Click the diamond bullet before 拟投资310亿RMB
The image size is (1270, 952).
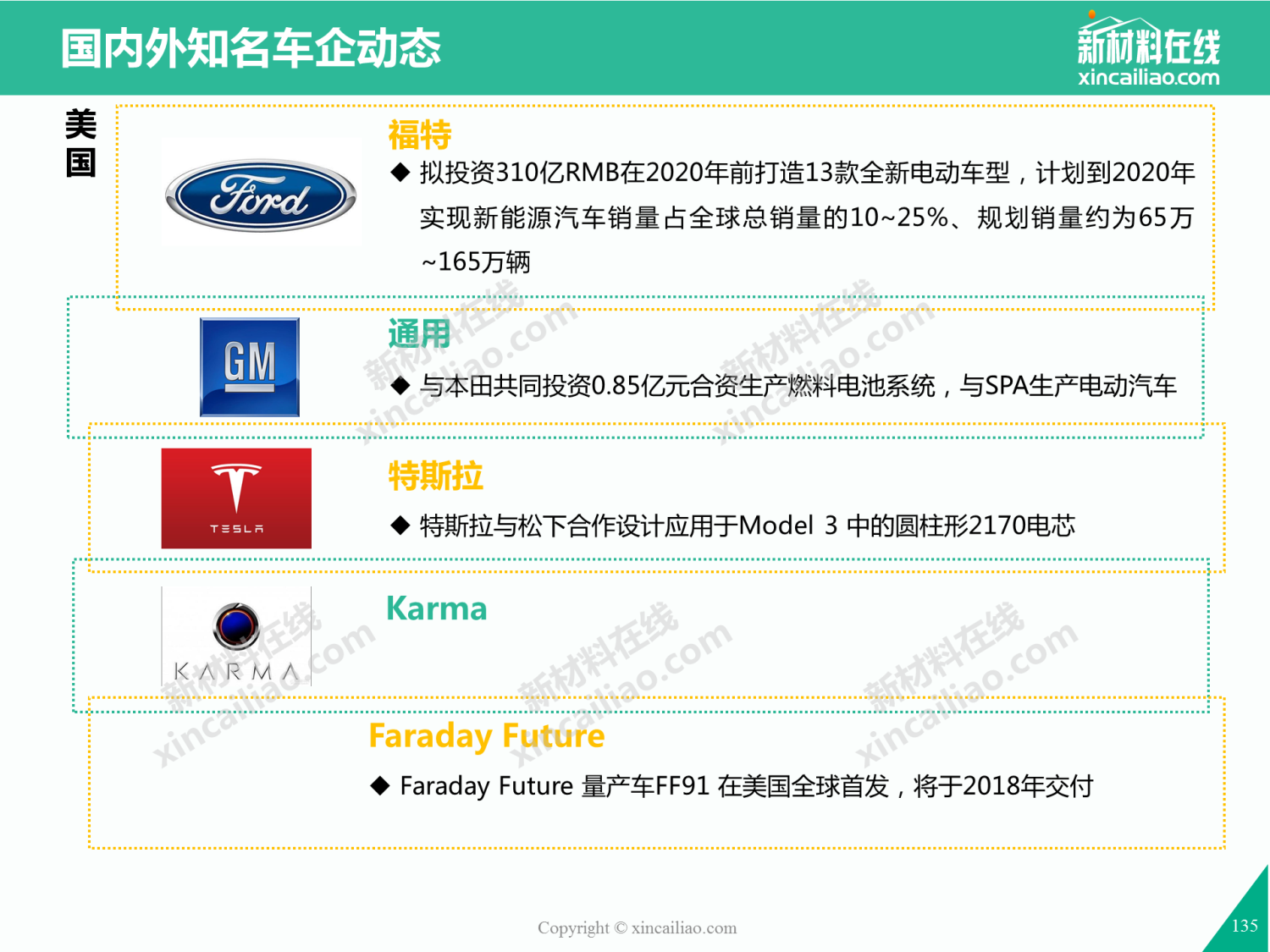(400, 173)
